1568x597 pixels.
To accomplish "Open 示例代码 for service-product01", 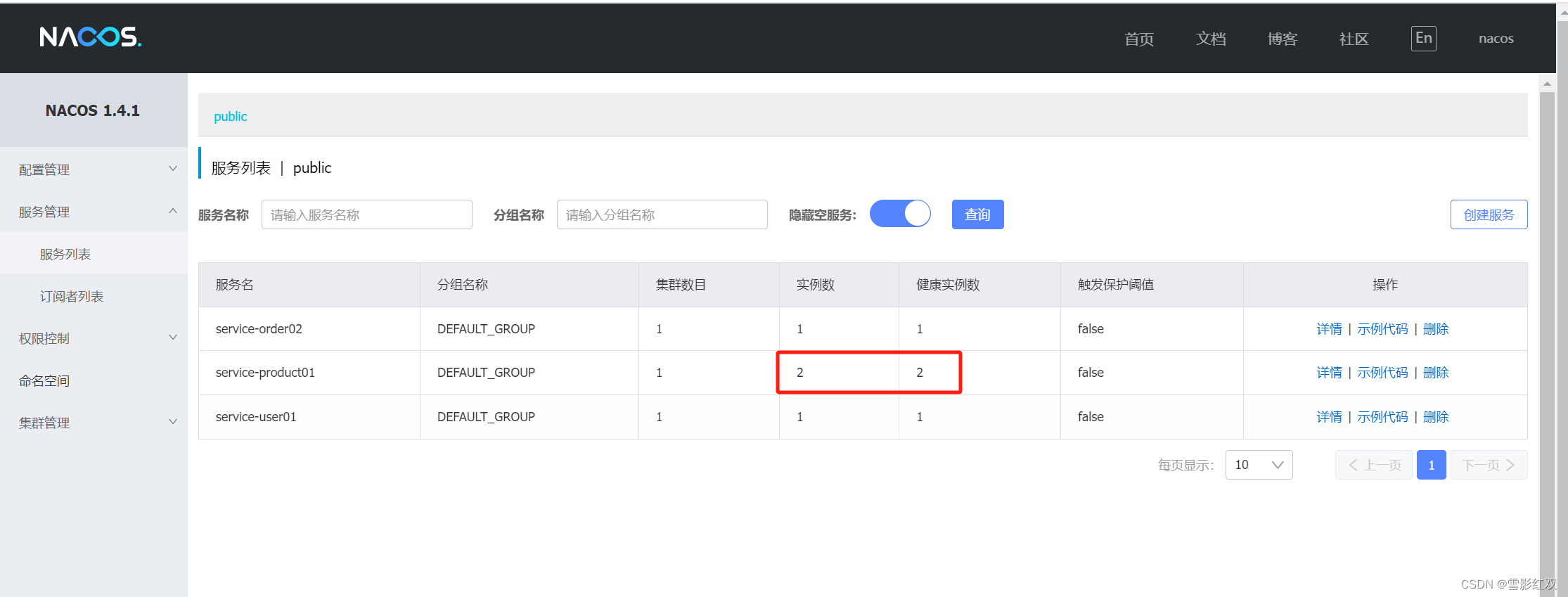I will 1382,372.
